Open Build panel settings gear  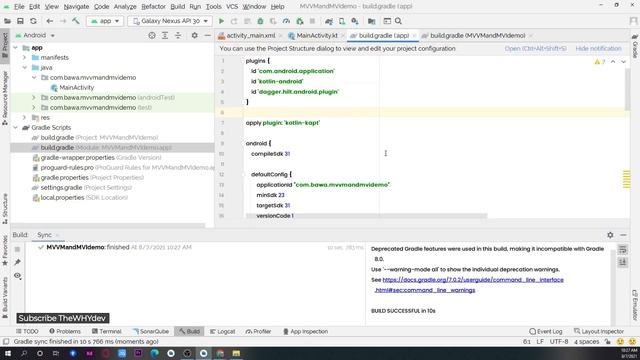[610, 235]
